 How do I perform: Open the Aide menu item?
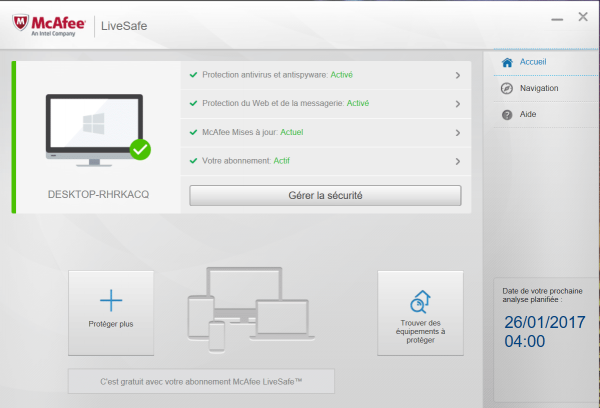(x=545, y=114)
